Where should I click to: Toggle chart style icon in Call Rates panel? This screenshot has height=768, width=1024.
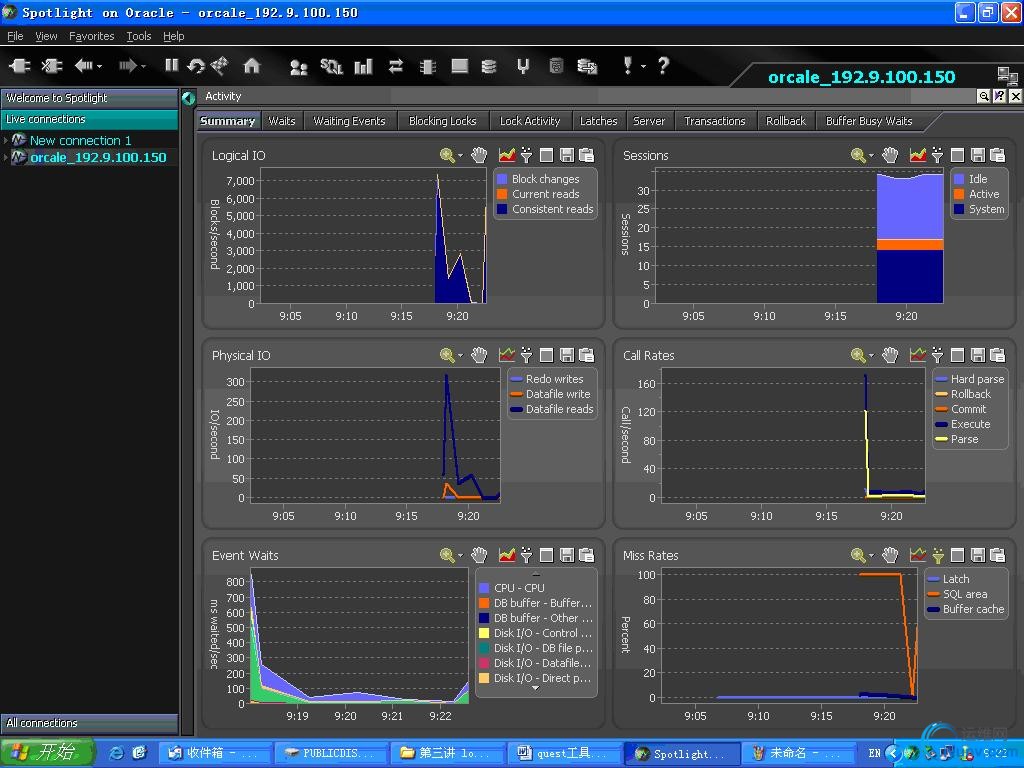918,355
